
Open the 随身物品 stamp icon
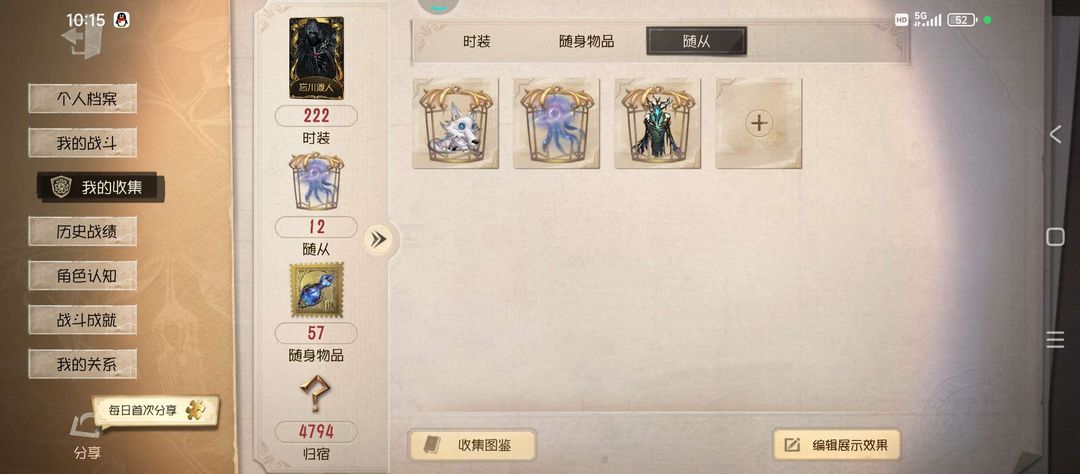pyautogui.click(x=316, y=290)
